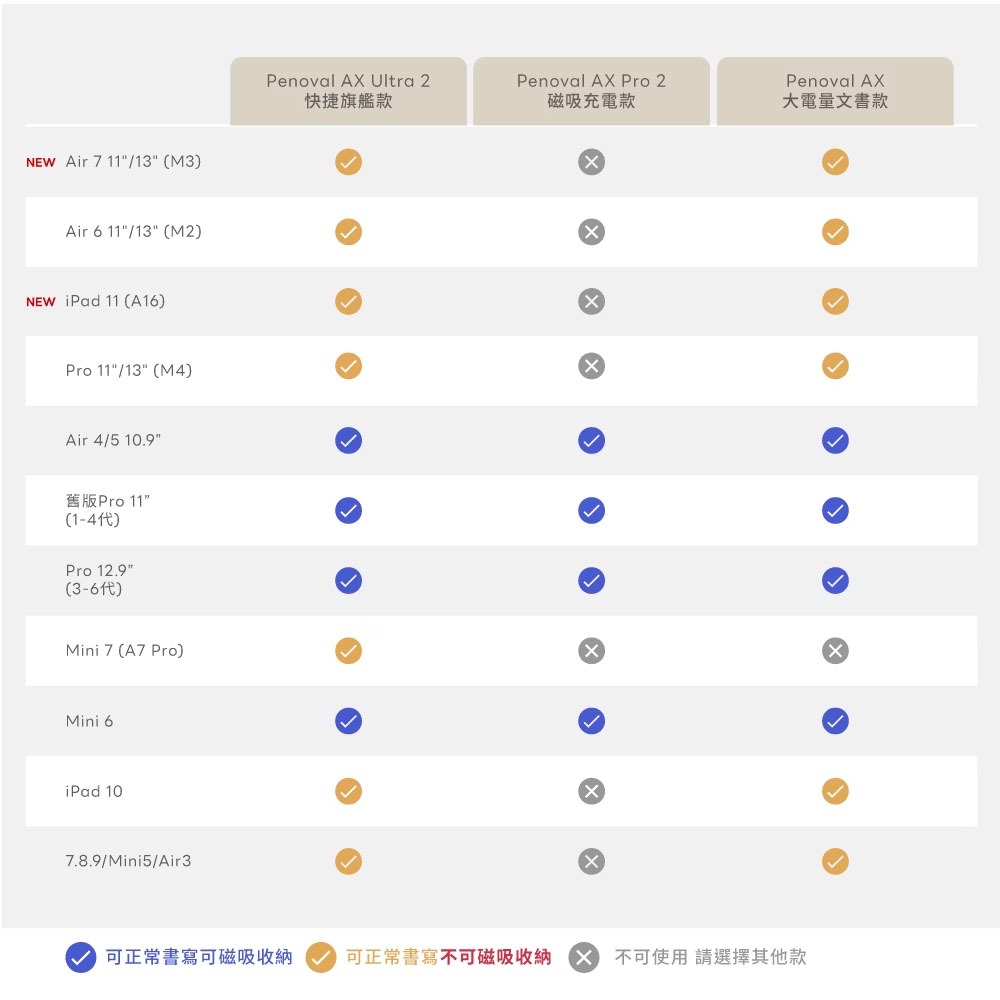
Task: Click the orange check for Air 7 under Ultra 2
Action: coord(348,162)
